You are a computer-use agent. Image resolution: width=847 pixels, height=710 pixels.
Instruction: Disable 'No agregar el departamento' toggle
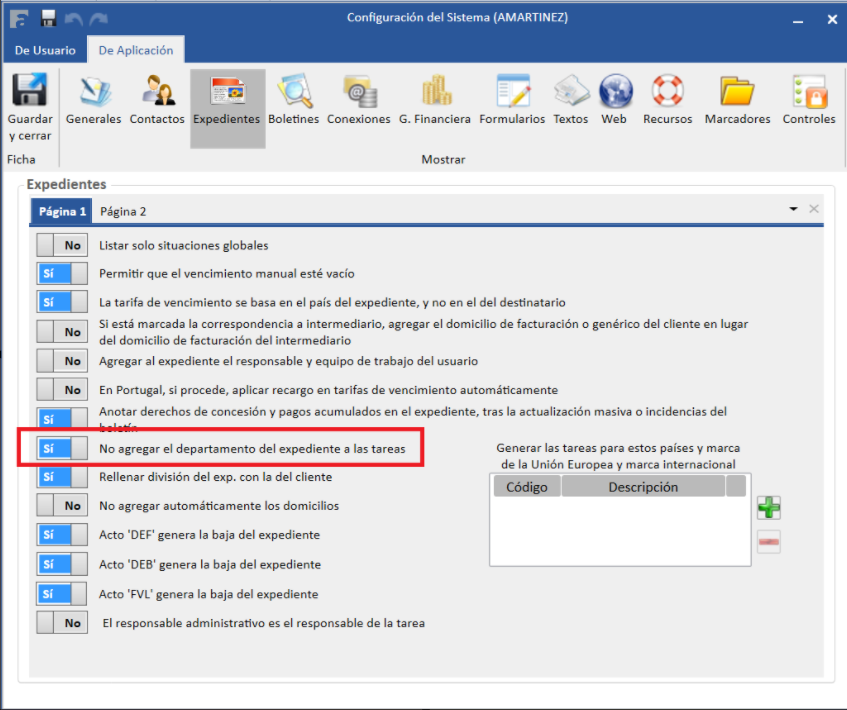(x=62, y=449)
